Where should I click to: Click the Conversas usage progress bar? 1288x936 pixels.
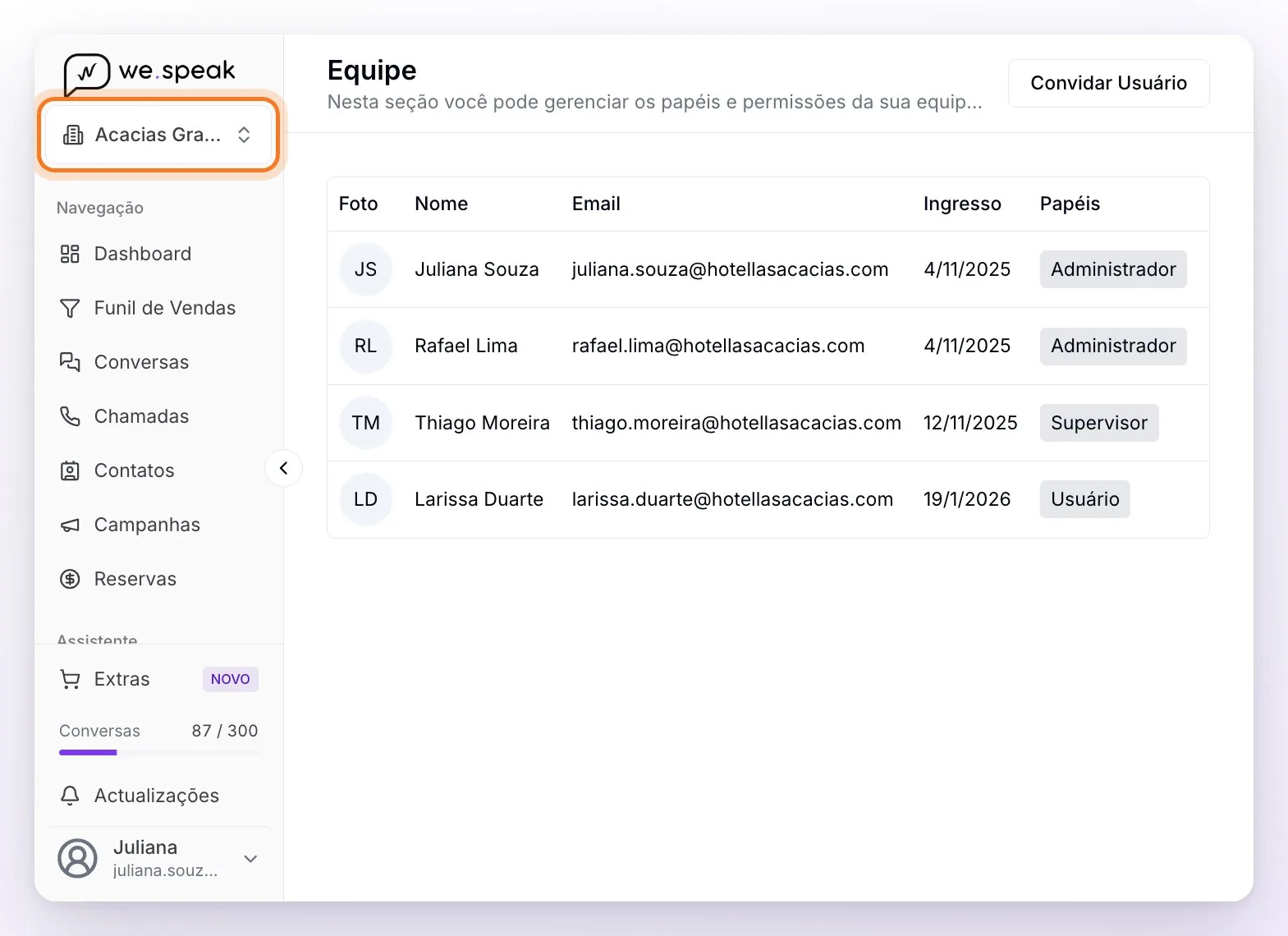158,752
